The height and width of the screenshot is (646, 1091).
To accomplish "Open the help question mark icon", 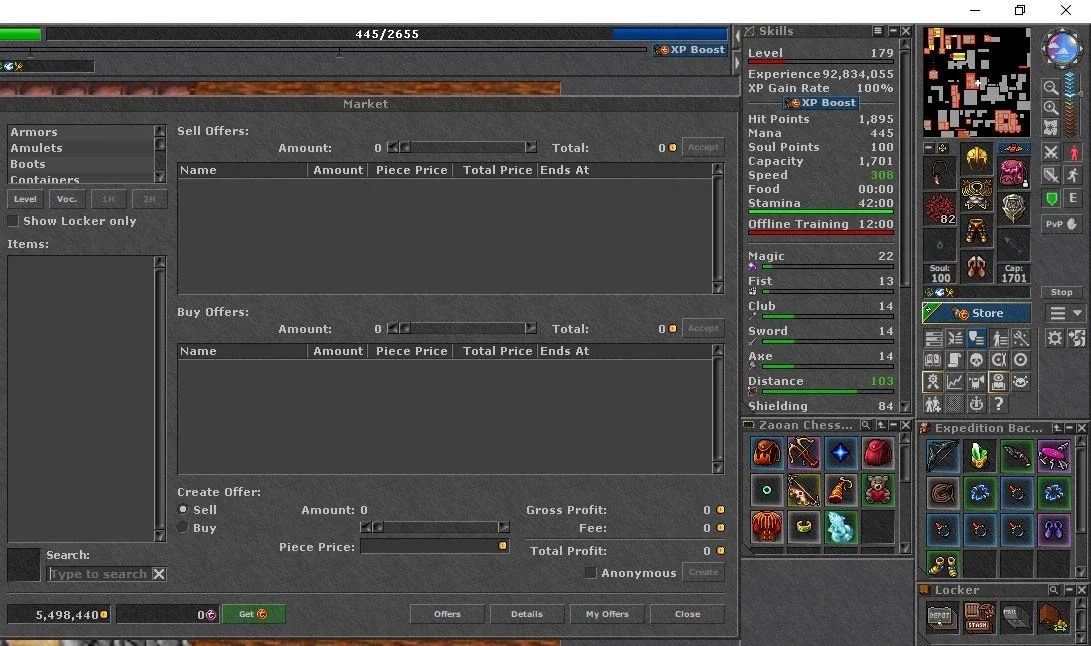I will [x=998, y=404].
